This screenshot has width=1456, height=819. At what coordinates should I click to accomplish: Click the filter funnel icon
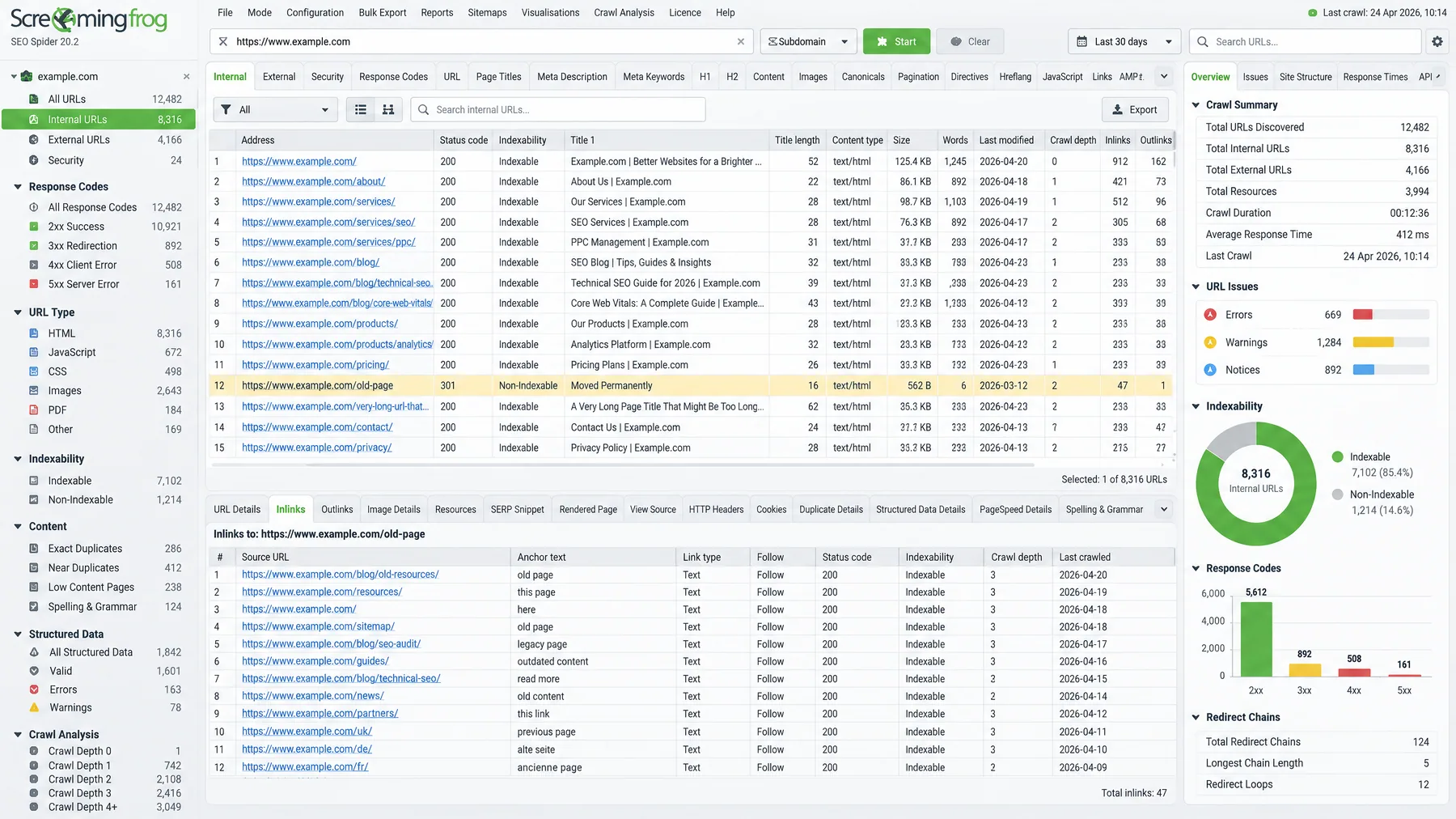pyautogui.click(x=226, y=109)
